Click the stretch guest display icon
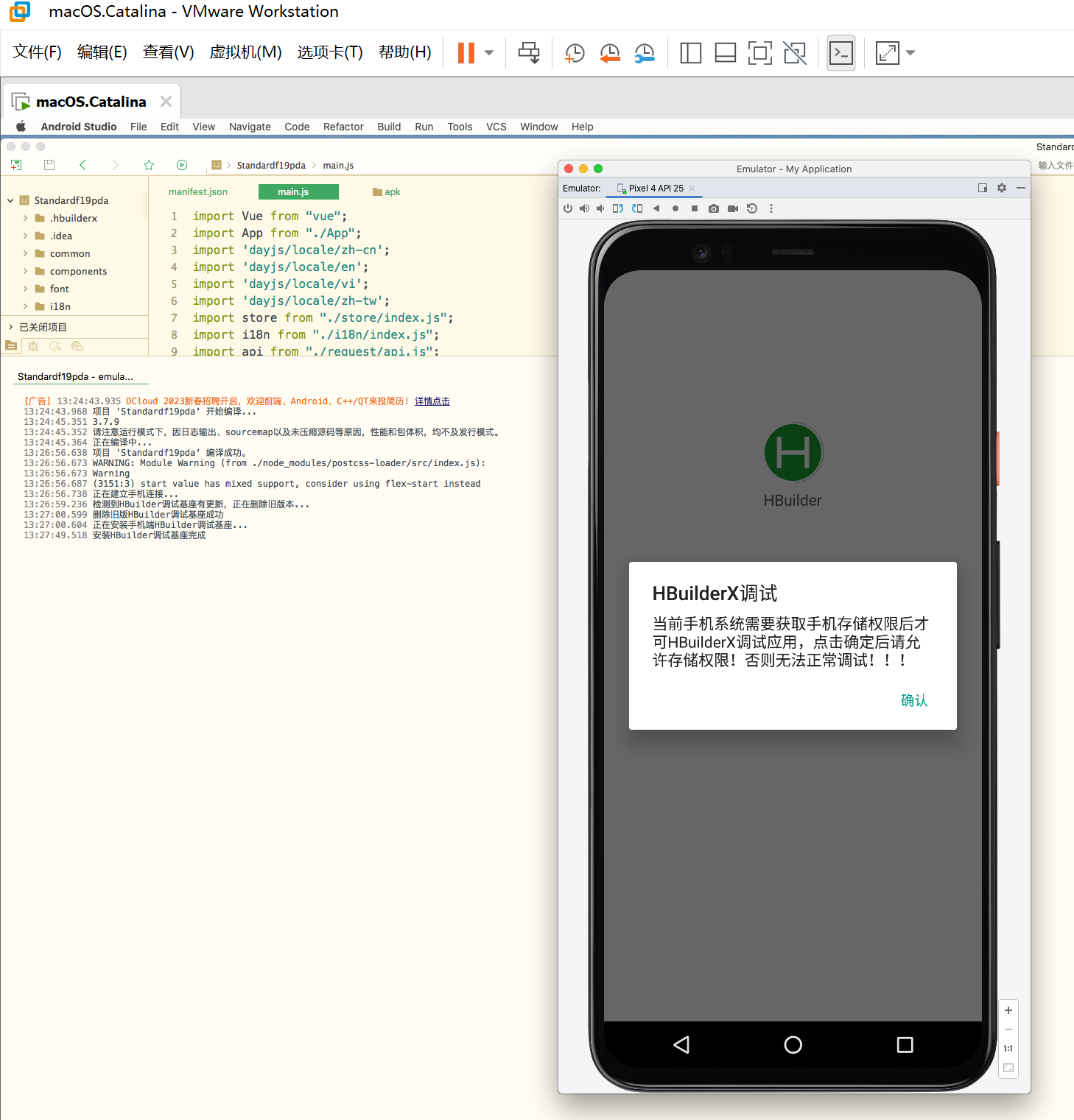1074x1120 pixels. (x=888, y=52)
